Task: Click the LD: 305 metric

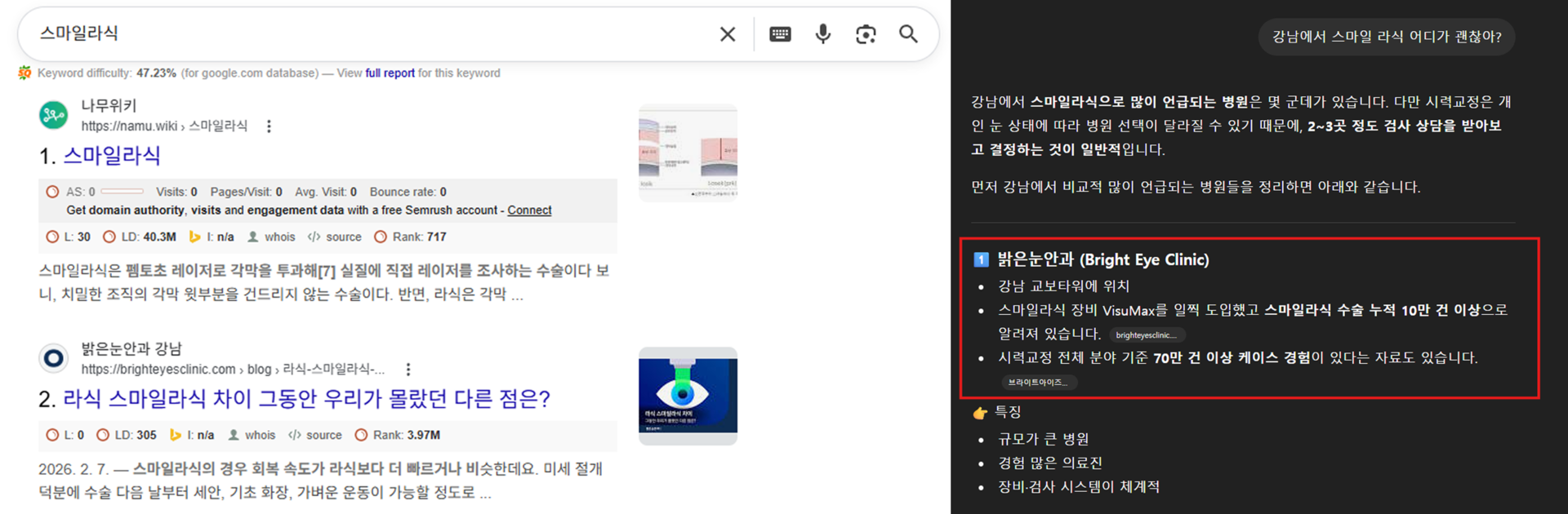Action: click(127, 436)
